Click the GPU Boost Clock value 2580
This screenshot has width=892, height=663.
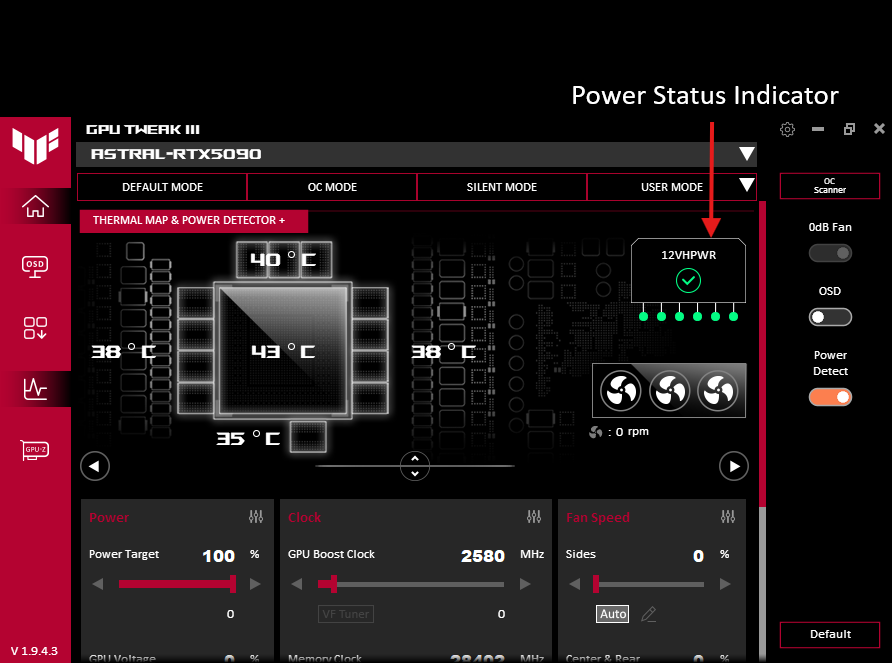pos(483,556)
